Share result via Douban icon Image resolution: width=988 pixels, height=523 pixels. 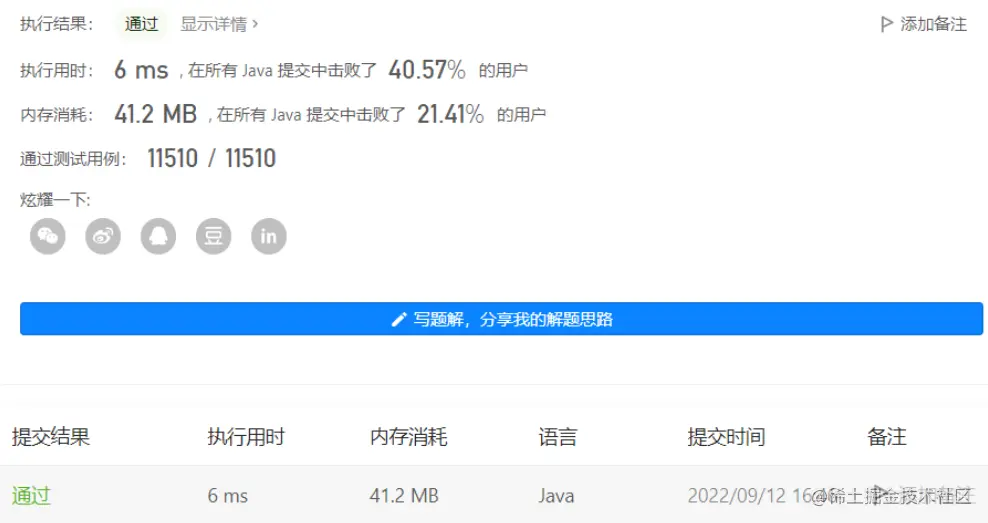coord(214,236)
